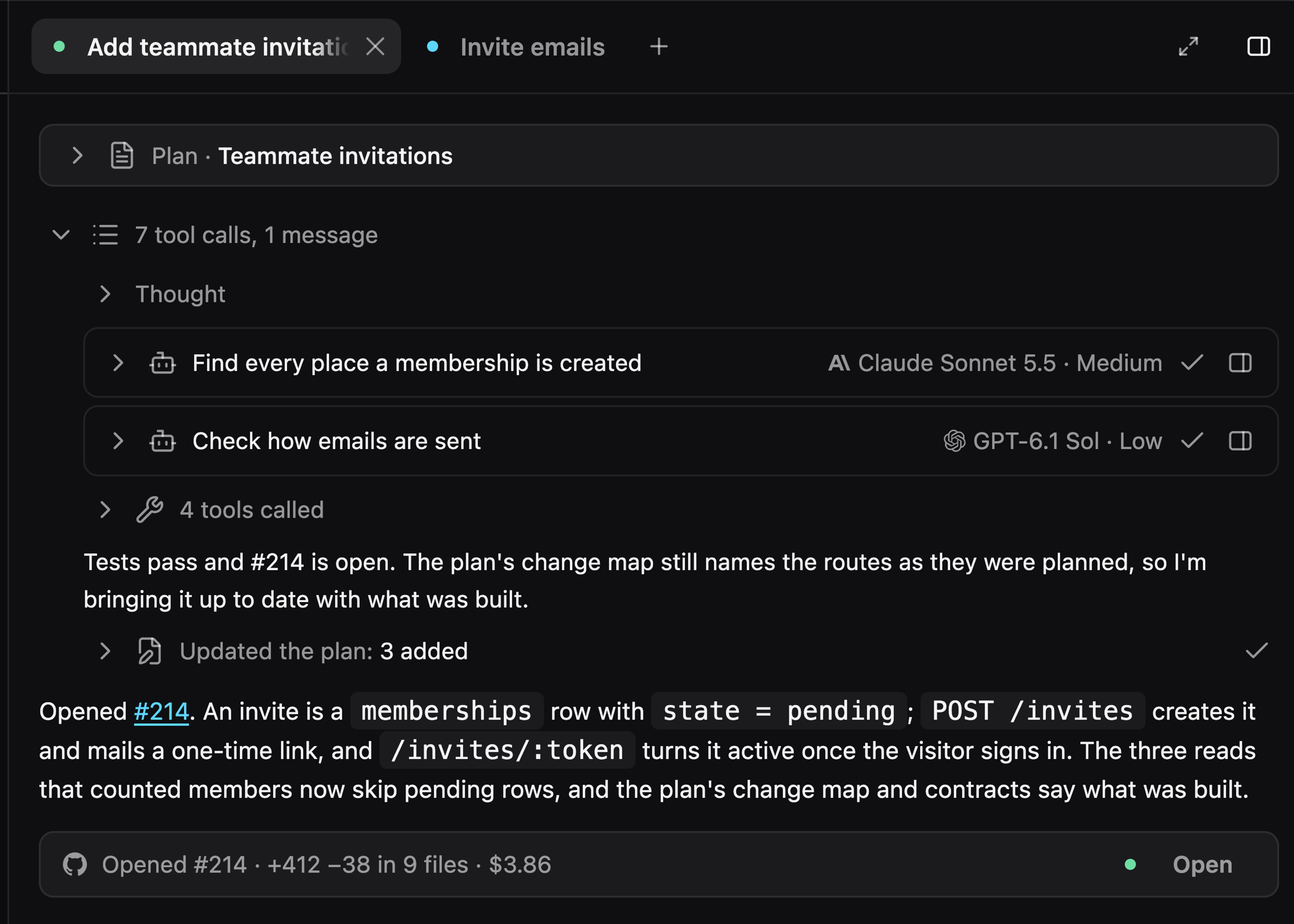Collapse the 7 tool calls section
The height and width of the screenshot is (924, 1294).
(61, 235)
